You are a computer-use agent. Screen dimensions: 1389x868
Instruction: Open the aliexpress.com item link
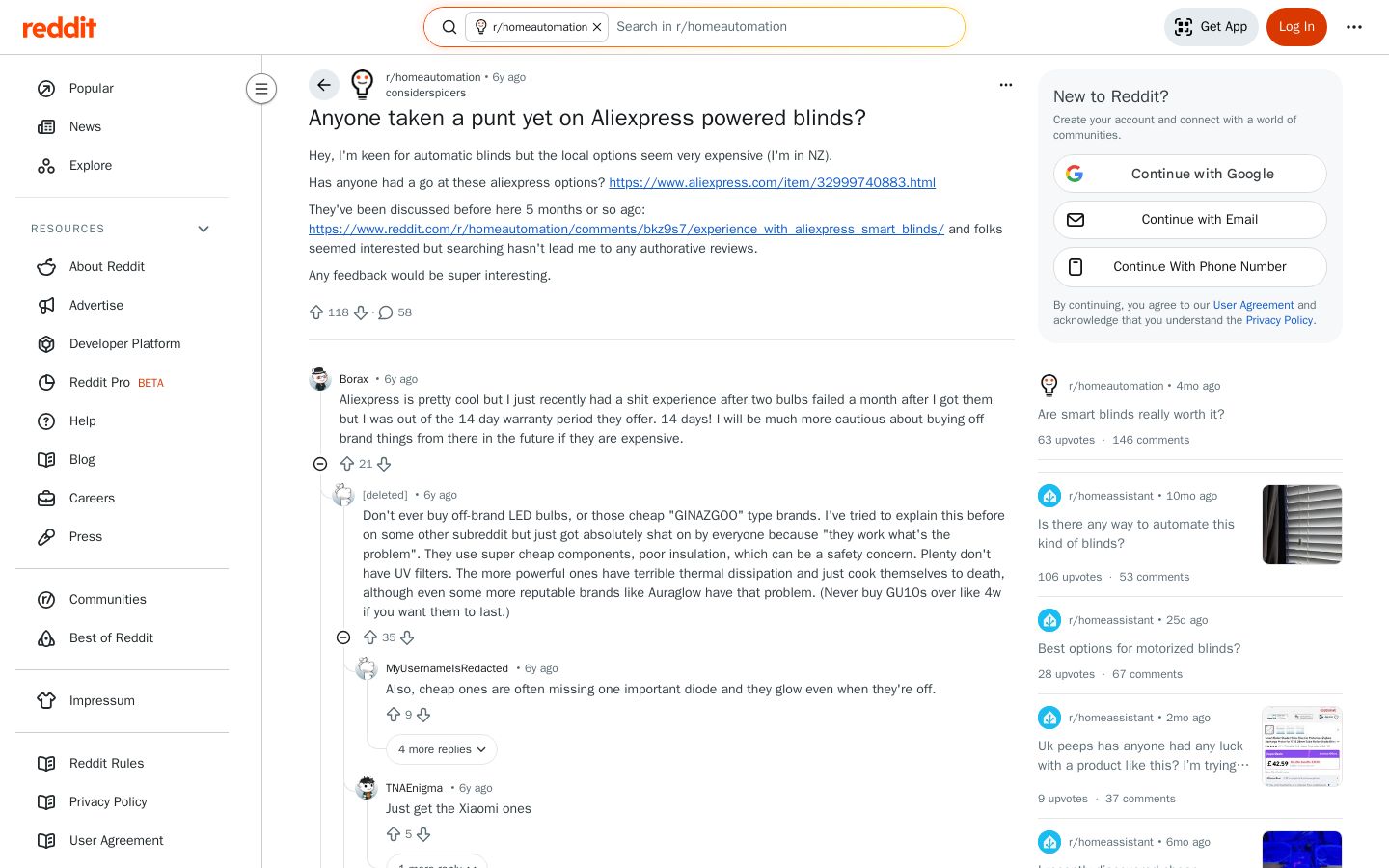pyautogui.click(x=772, y=182)
